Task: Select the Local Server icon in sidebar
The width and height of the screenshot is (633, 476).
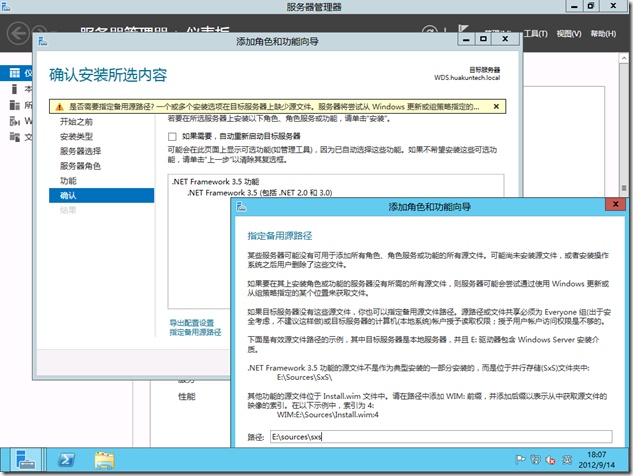Action: [x=15, y=89]
